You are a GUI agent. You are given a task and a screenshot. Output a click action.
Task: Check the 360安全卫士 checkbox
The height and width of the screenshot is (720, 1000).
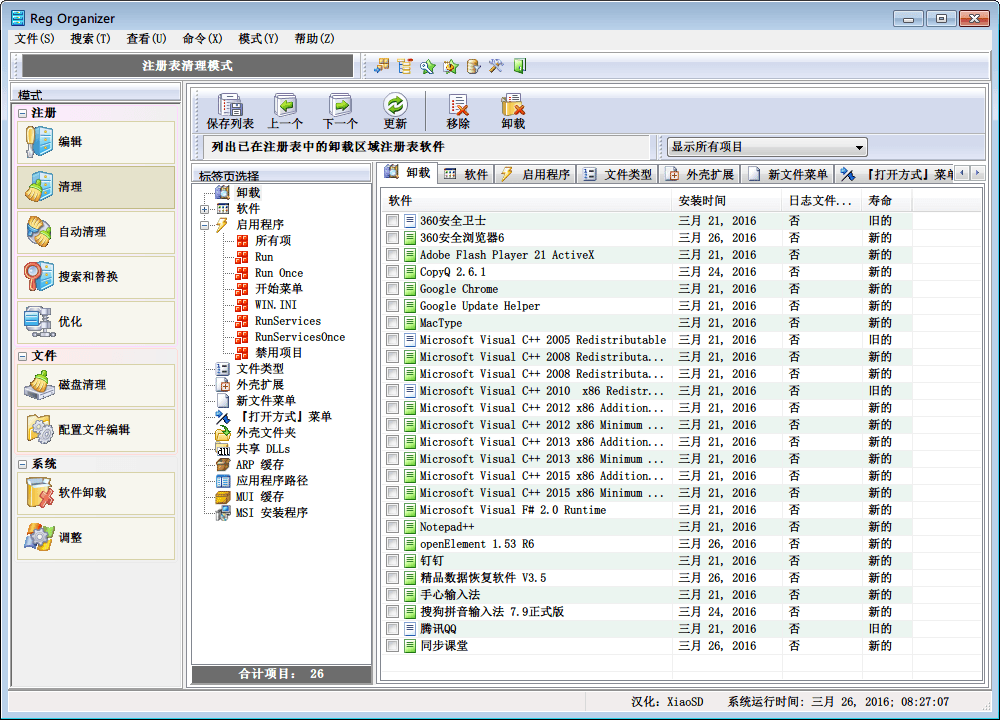[392, 221]
